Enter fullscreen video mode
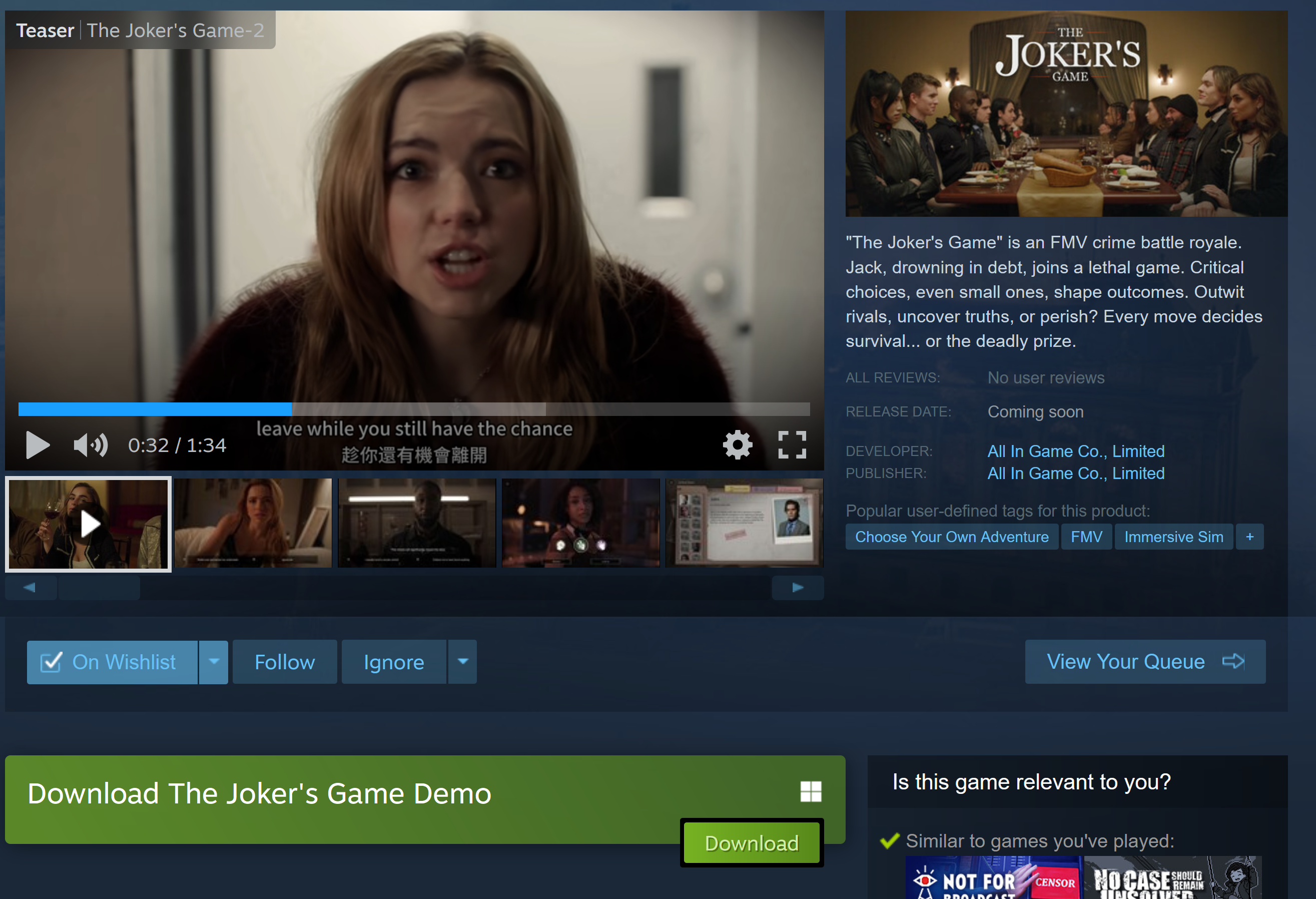This screenshot has height=899, width=1316. coord(792,444)
